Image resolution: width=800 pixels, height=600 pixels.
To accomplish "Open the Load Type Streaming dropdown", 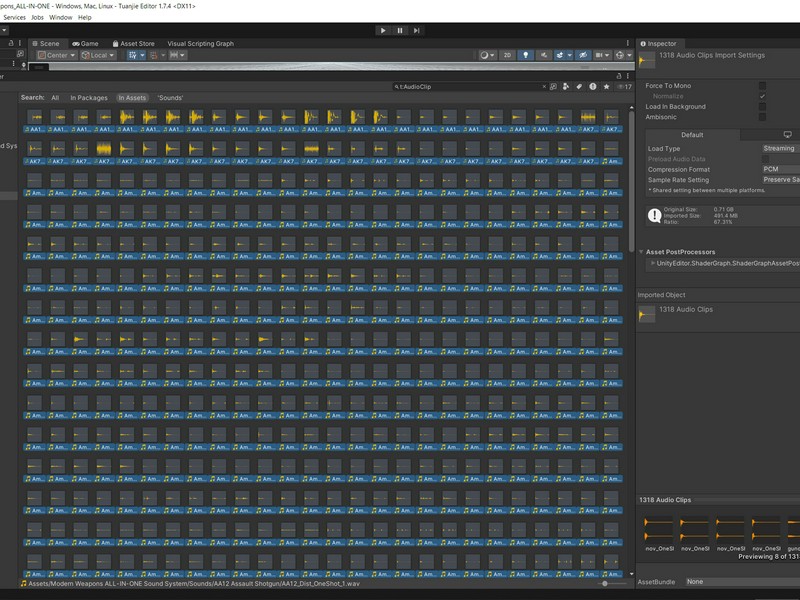I will coord(781,148).
